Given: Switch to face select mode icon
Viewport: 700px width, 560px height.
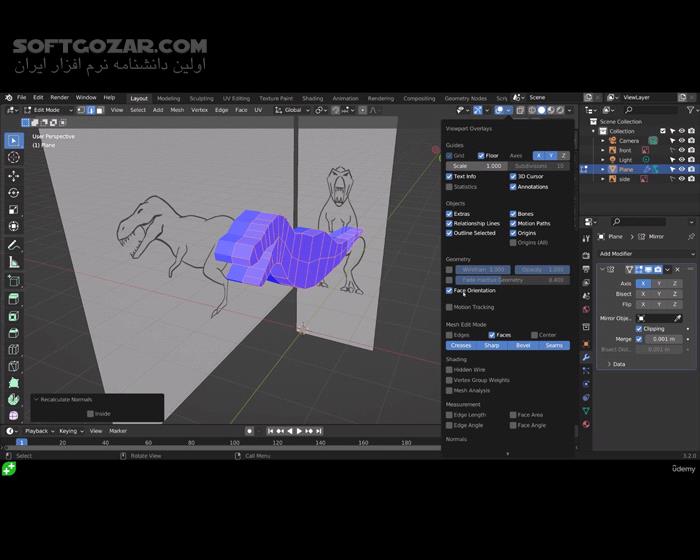Looking at the screenshot, I should point(97,110).
